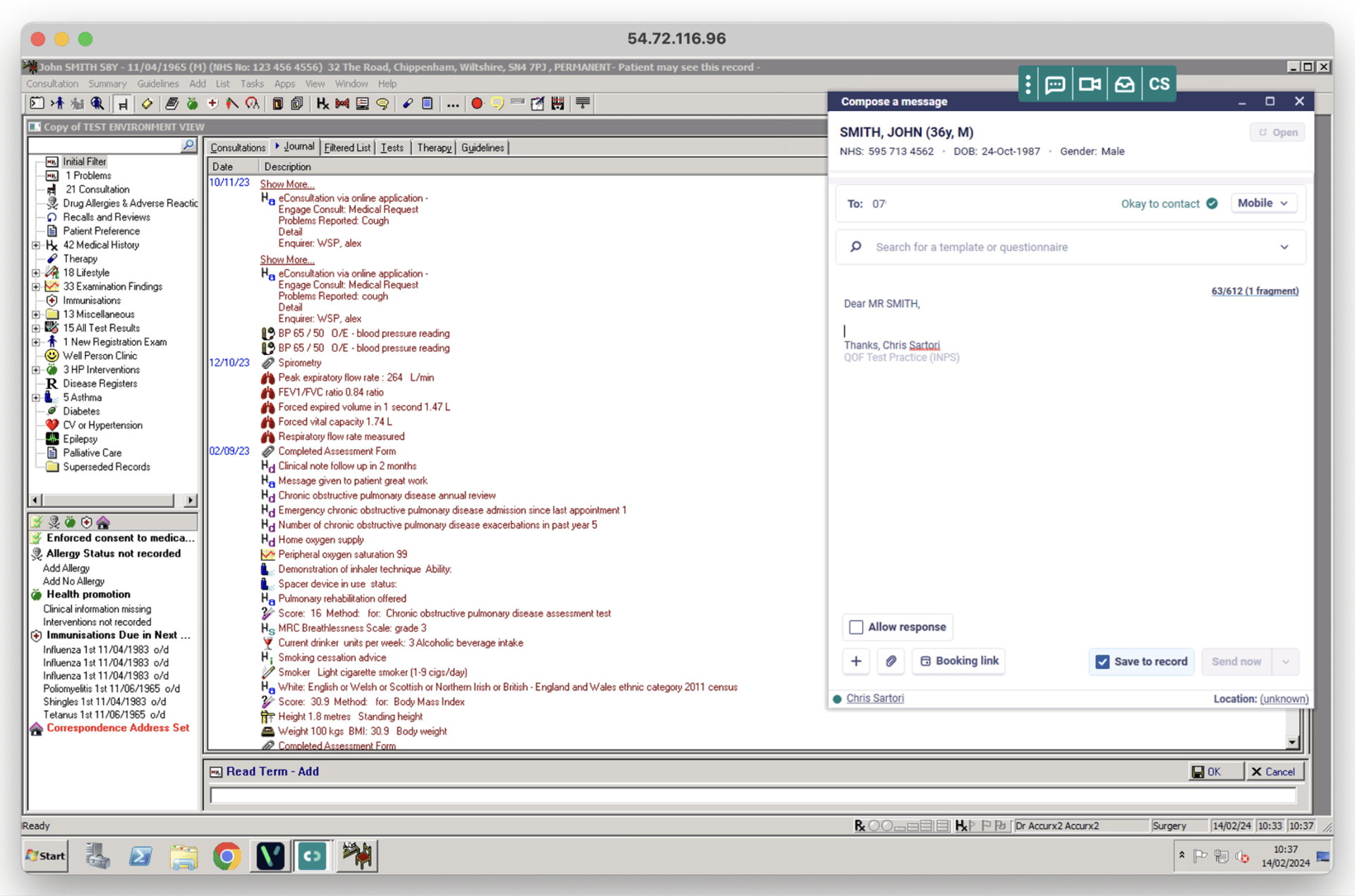Image resolution: width=1355 pixels, height=896 pixels.
Task: Click the Accurx message chat icon
Action: (1055, 85)
